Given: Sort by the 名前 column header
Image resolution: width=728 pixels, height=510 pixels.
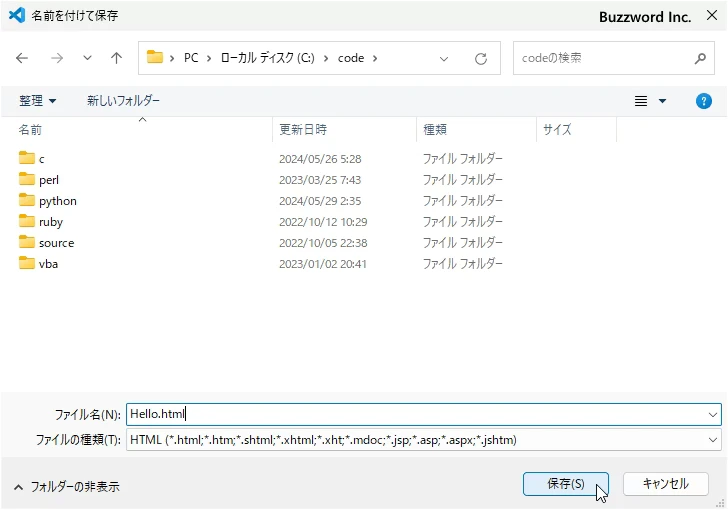Looking at the screenshot, I should (144, 130).
